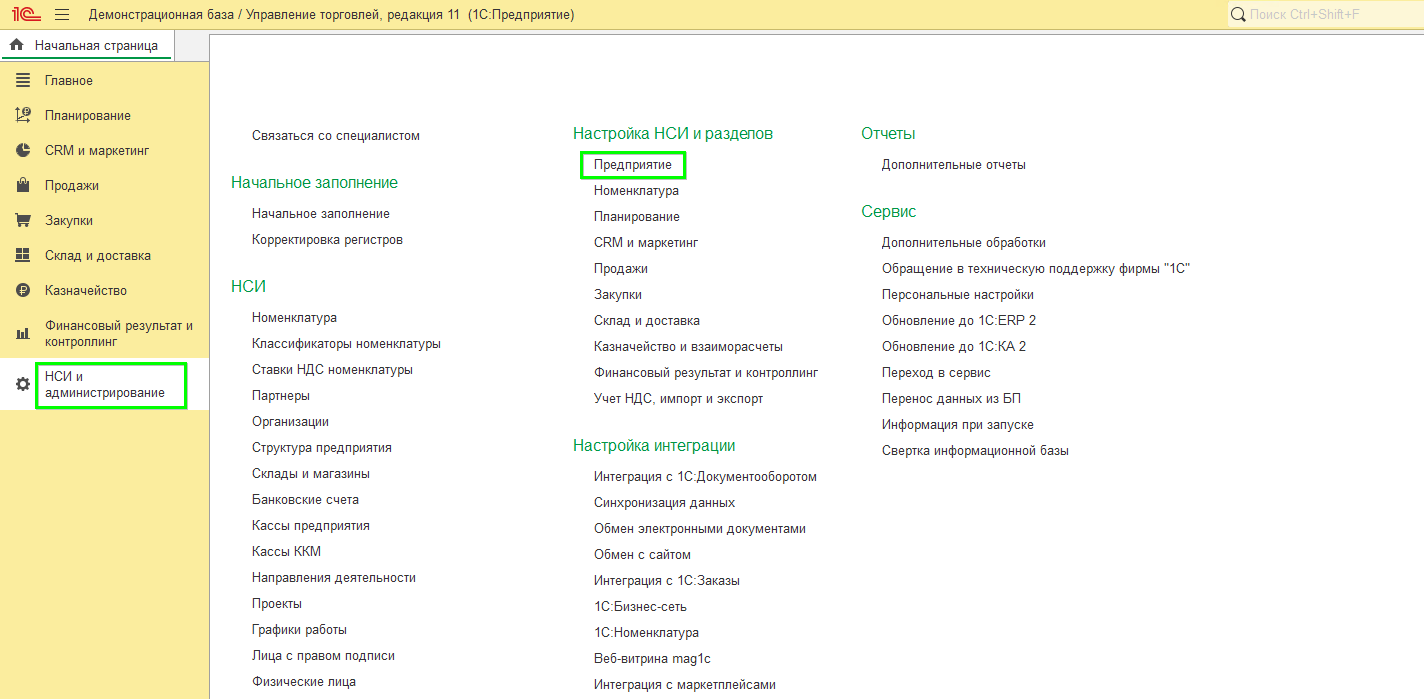Open Структура предприятия link
Viewport: 1424px width, 699px height.
(322, 447)
